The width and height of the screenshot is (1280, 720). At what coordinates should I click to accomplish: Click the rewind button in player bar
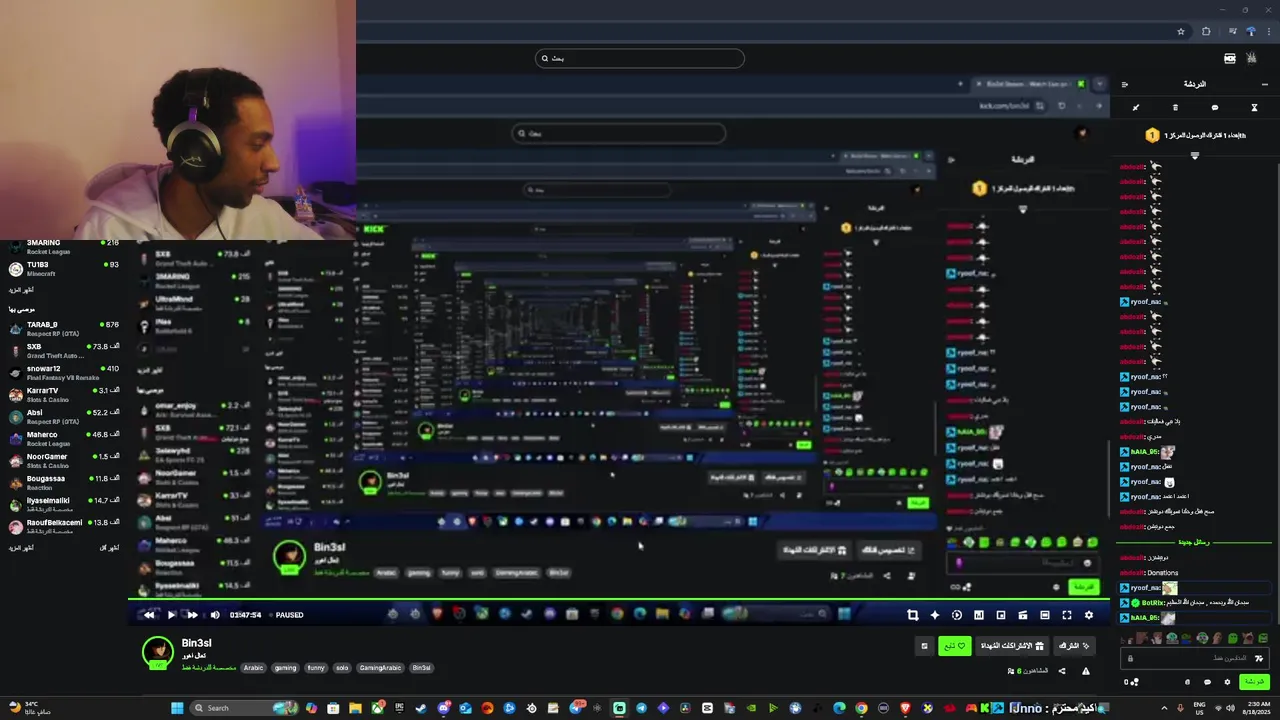[x=150, y=615]
